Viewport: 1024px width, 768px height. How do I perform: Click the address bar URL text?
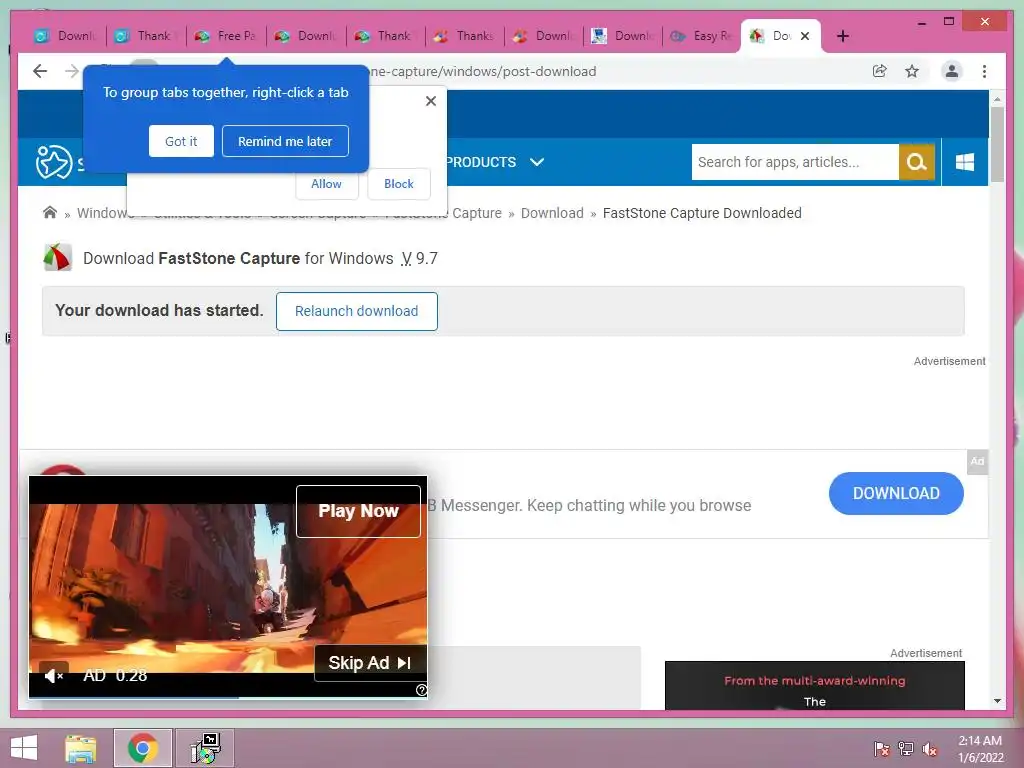click(x=482, y=71)
